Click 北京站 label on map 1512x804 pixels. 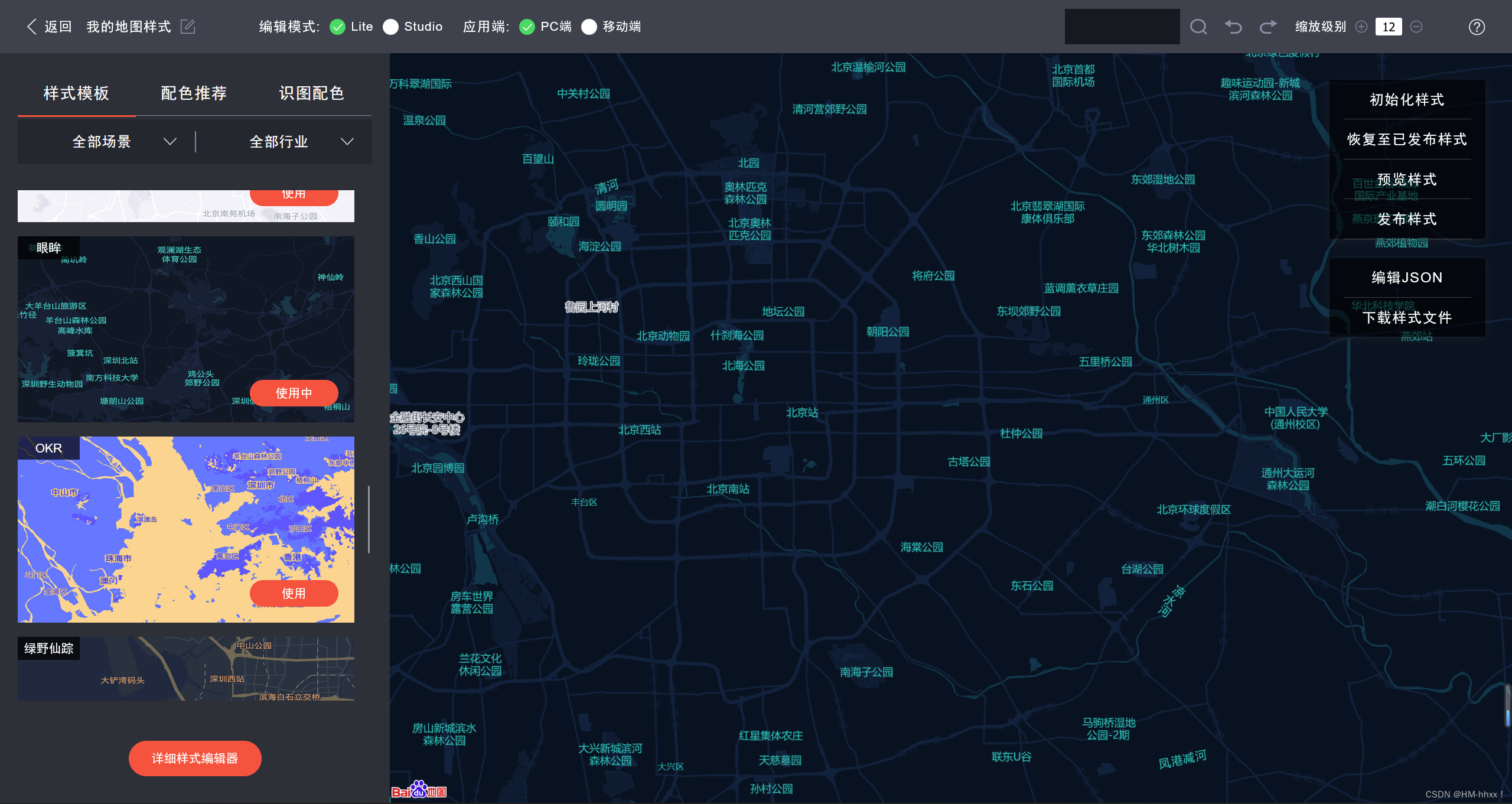click(x=802, y=412)
